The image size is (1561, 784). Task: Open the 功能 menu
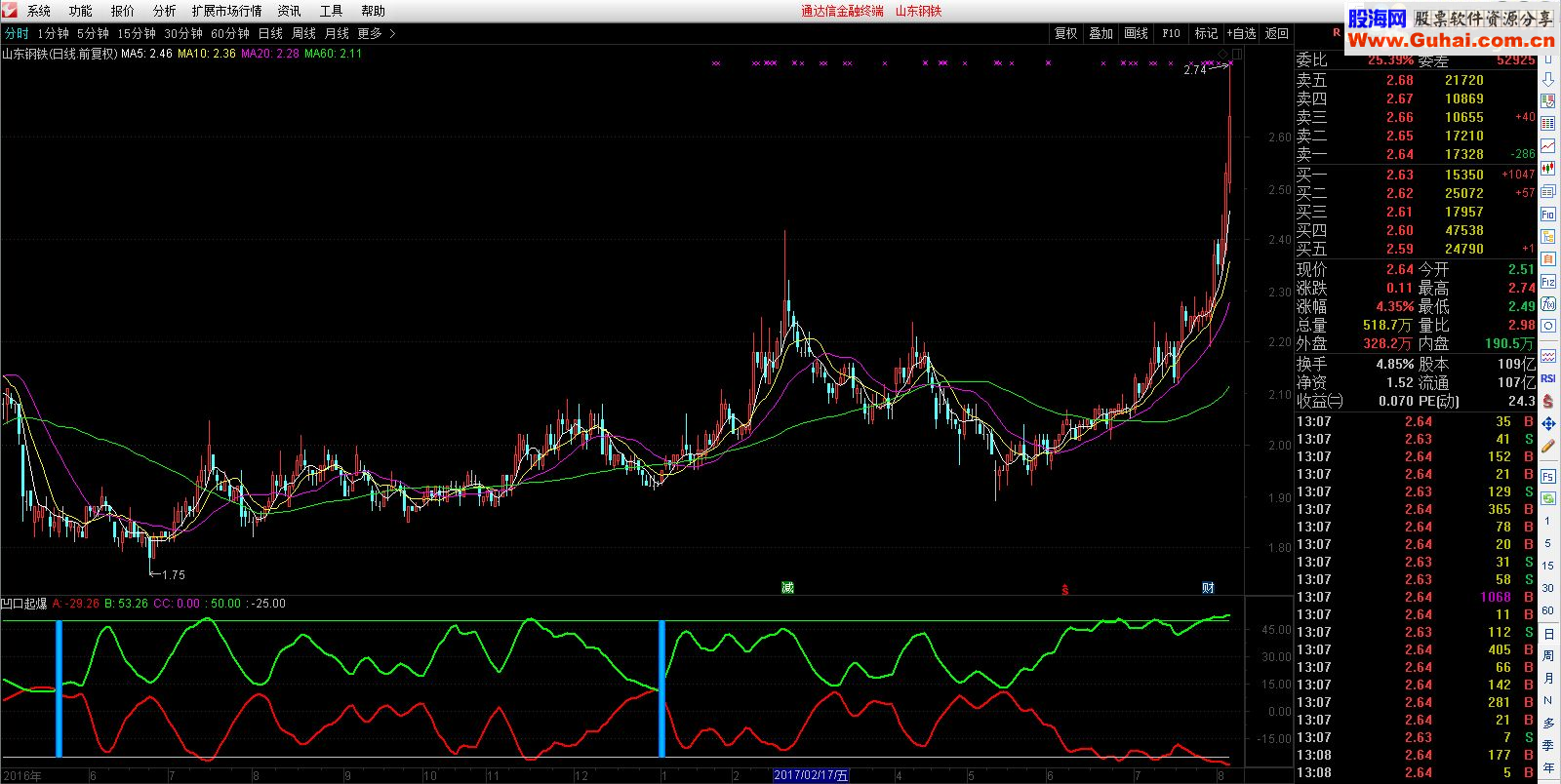tap(81, 11)
